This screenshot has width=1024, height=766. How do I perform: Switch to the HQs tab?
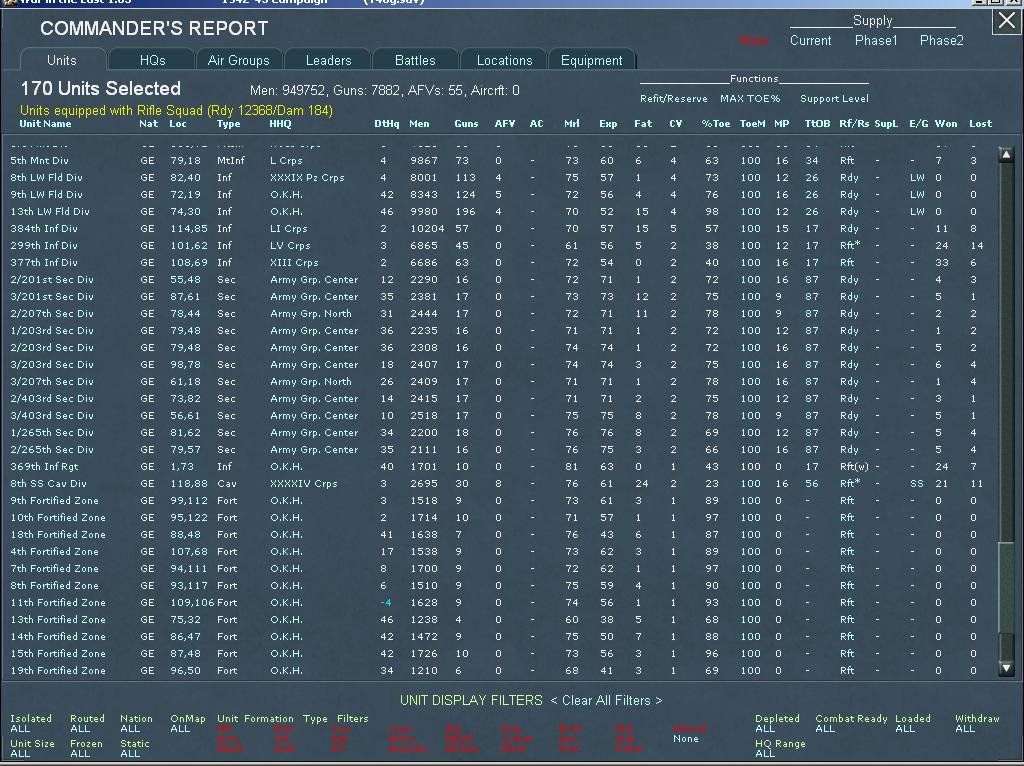click(152, 60)
